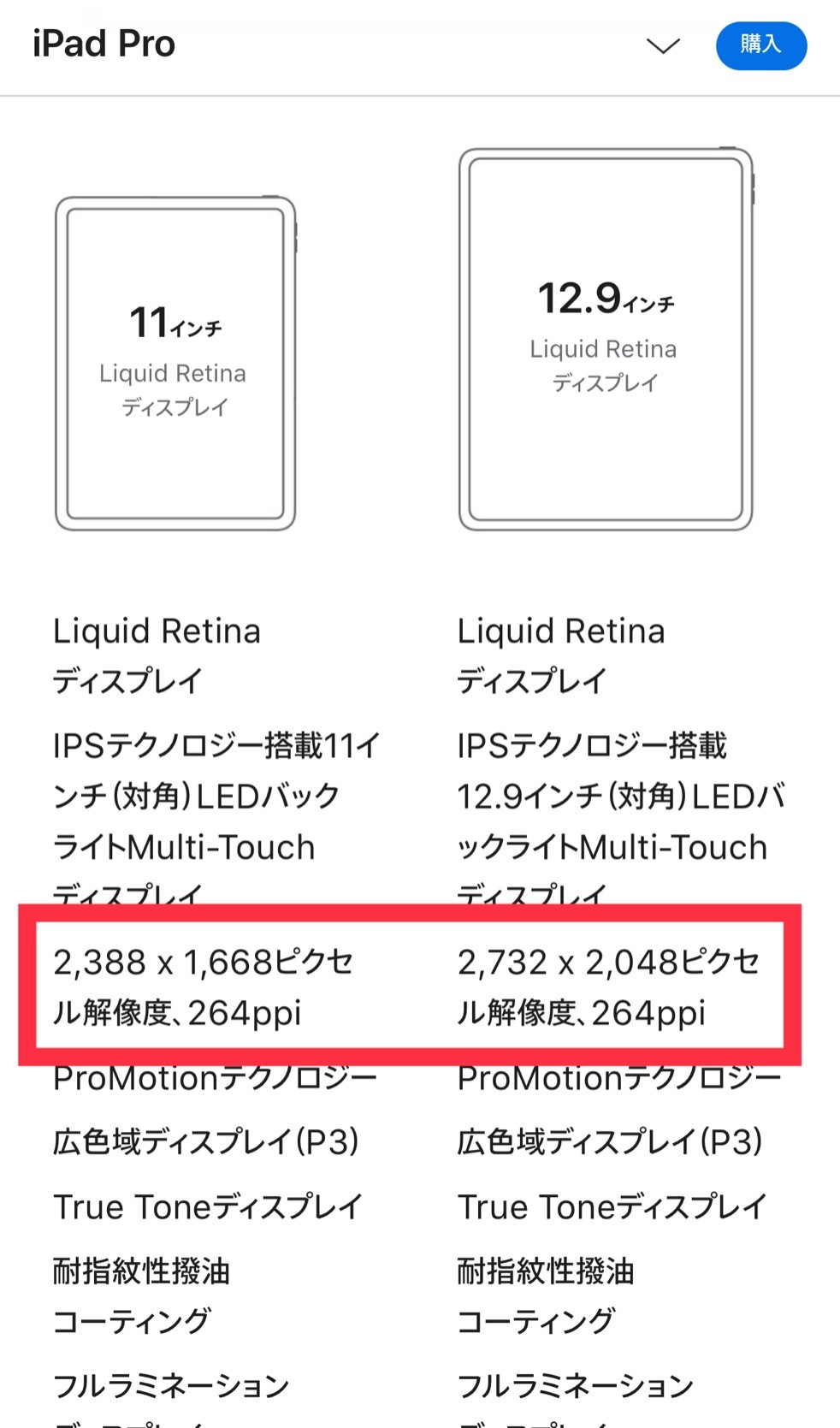The height and width of the screenshot is (1428, 840).
Task: Tap the 12.9インチ label inside the right tablet
Action: 606,299
